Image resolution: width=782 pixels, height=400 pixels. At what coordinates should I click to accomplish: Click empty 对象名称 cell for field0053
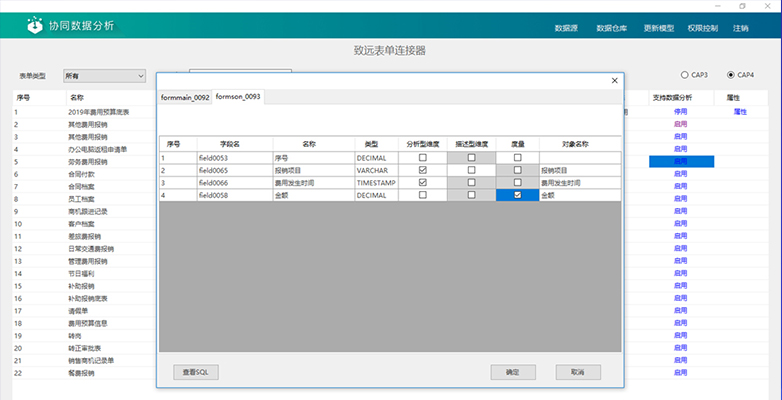pyautogui.click(x=580, y=158)
